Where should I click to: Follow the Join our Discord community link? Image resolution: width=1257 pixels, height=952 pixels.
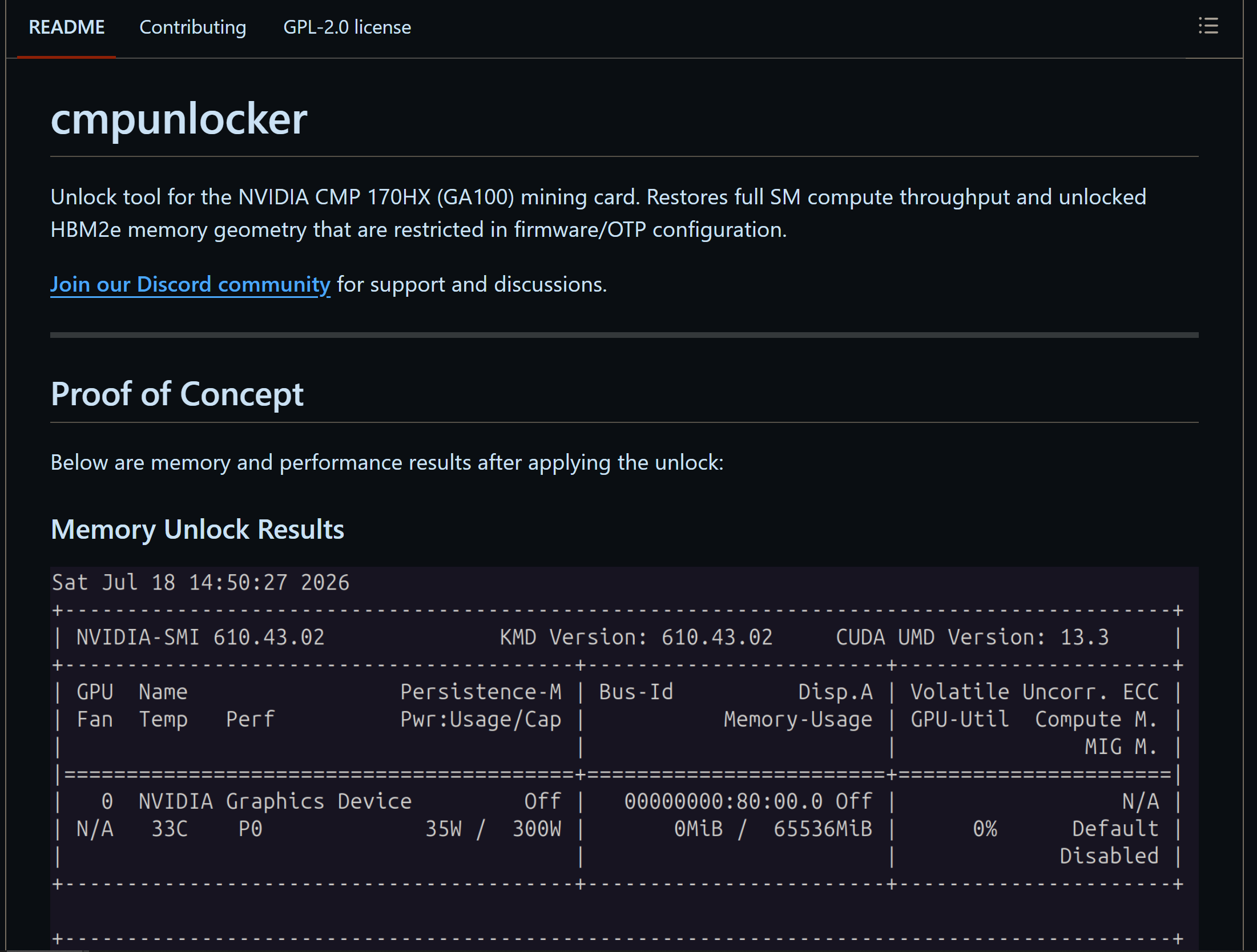click(x=190, y=284)
